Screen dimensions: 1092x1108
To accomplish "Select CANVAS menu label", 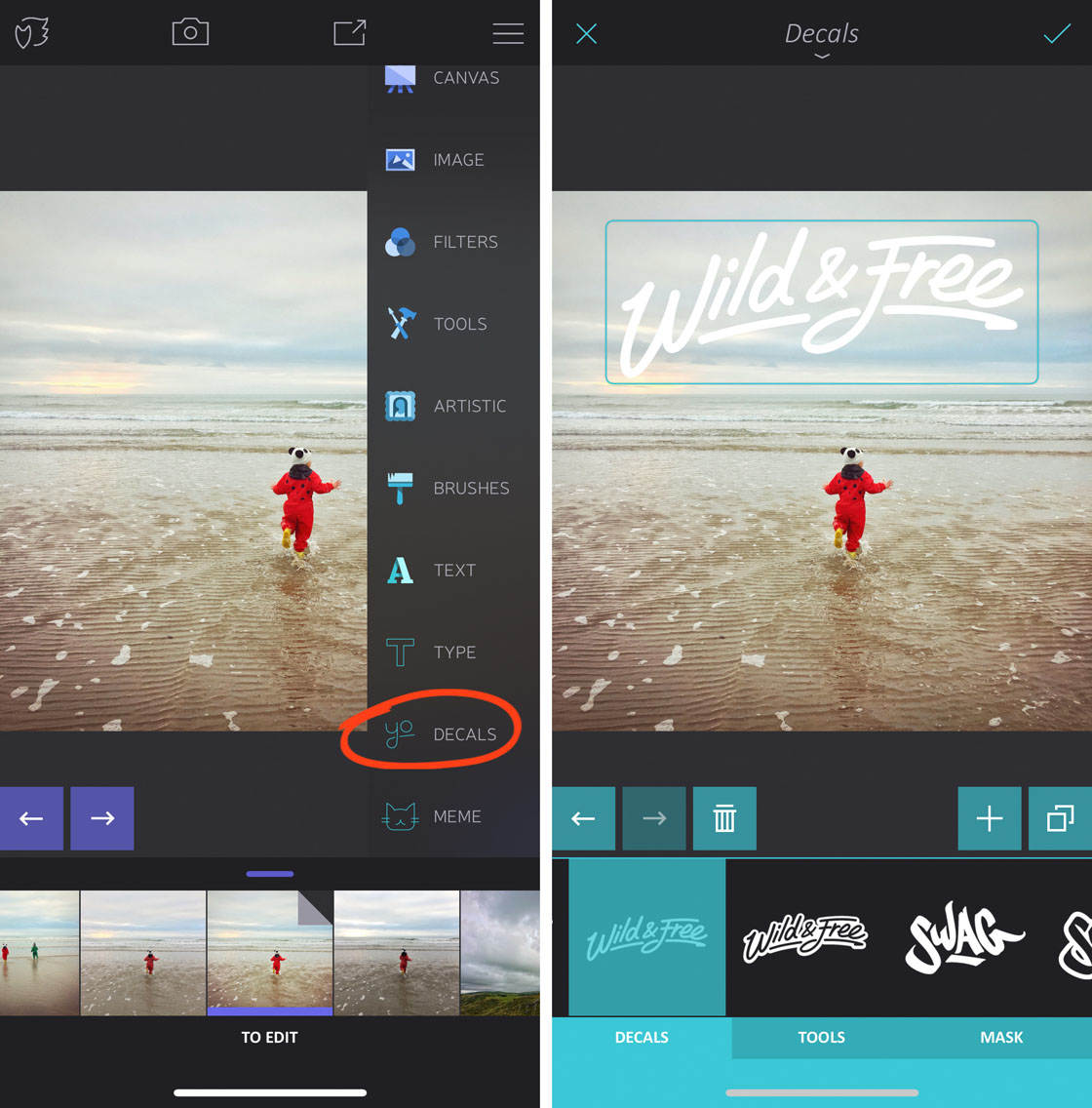I will 466,78.
